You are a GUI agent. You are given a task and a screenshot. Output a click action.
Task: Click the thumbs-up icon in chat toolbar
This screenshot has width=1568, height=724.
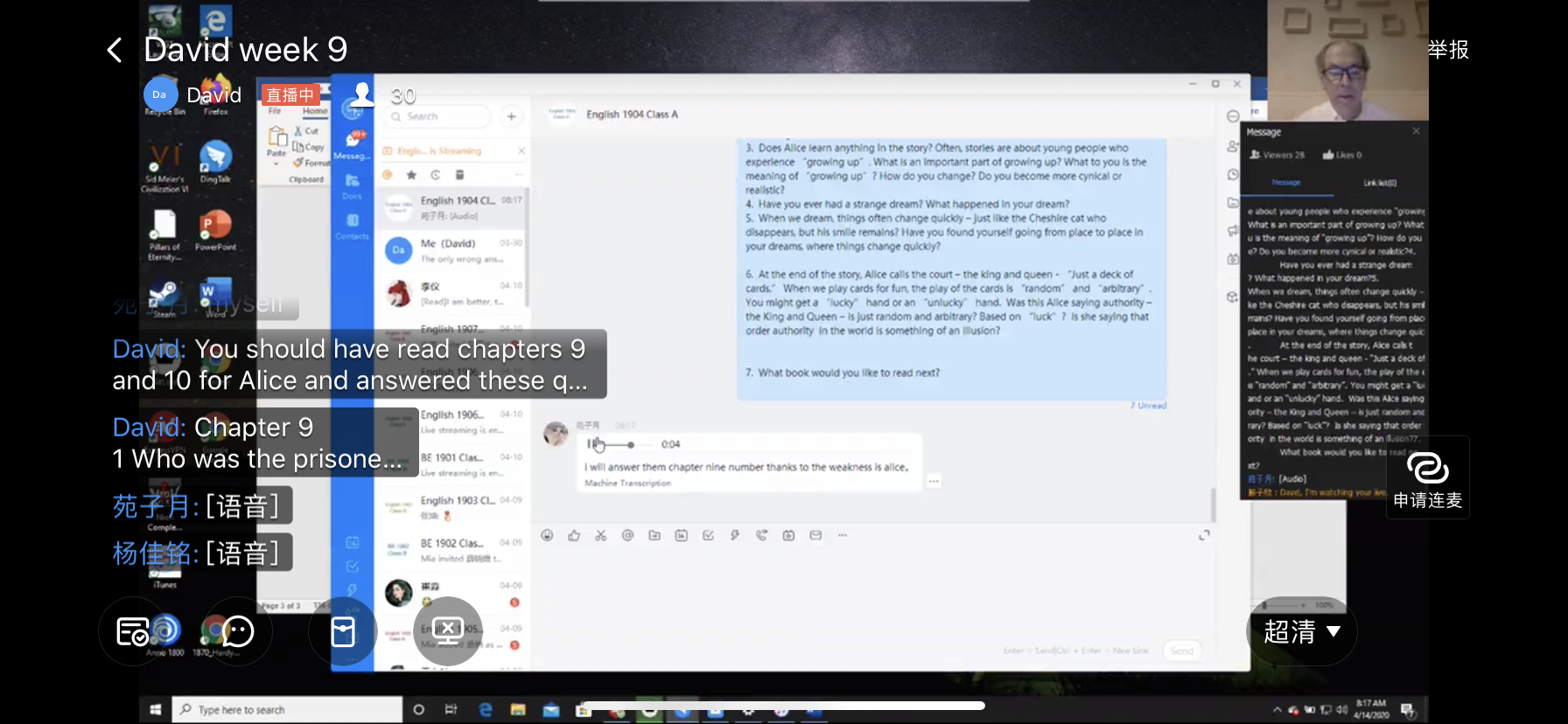(574, 535)
